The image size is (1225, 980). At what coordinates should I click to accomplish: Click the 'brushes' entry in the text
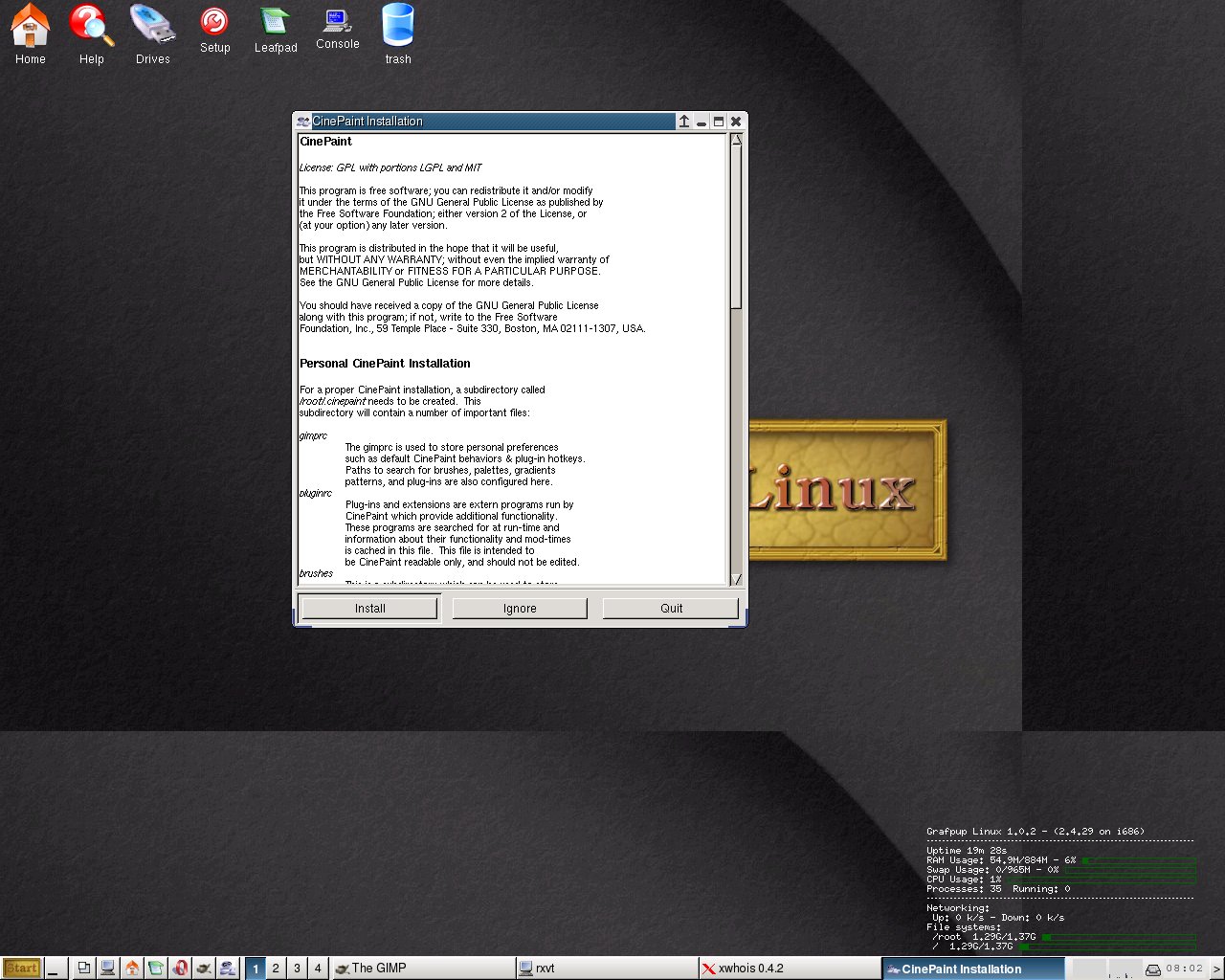(316, 574)
